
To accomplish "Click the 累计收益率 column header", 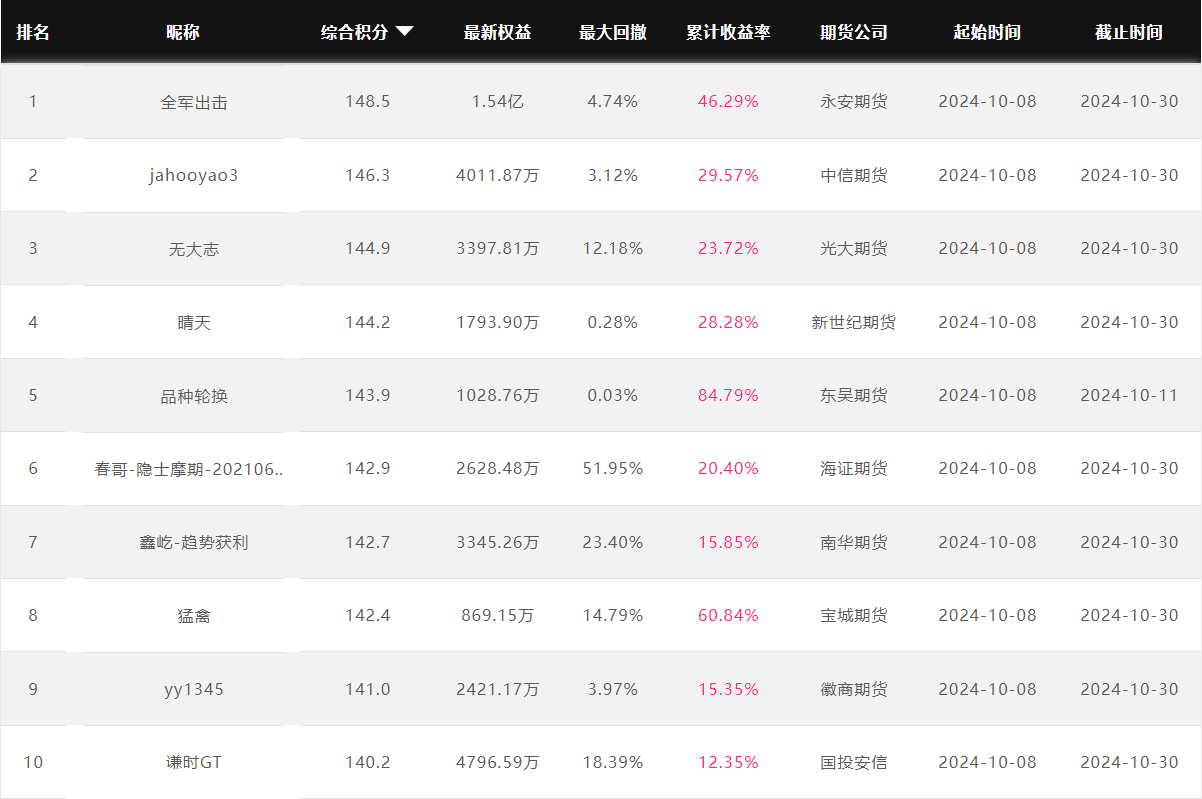I will pos(728,32).
